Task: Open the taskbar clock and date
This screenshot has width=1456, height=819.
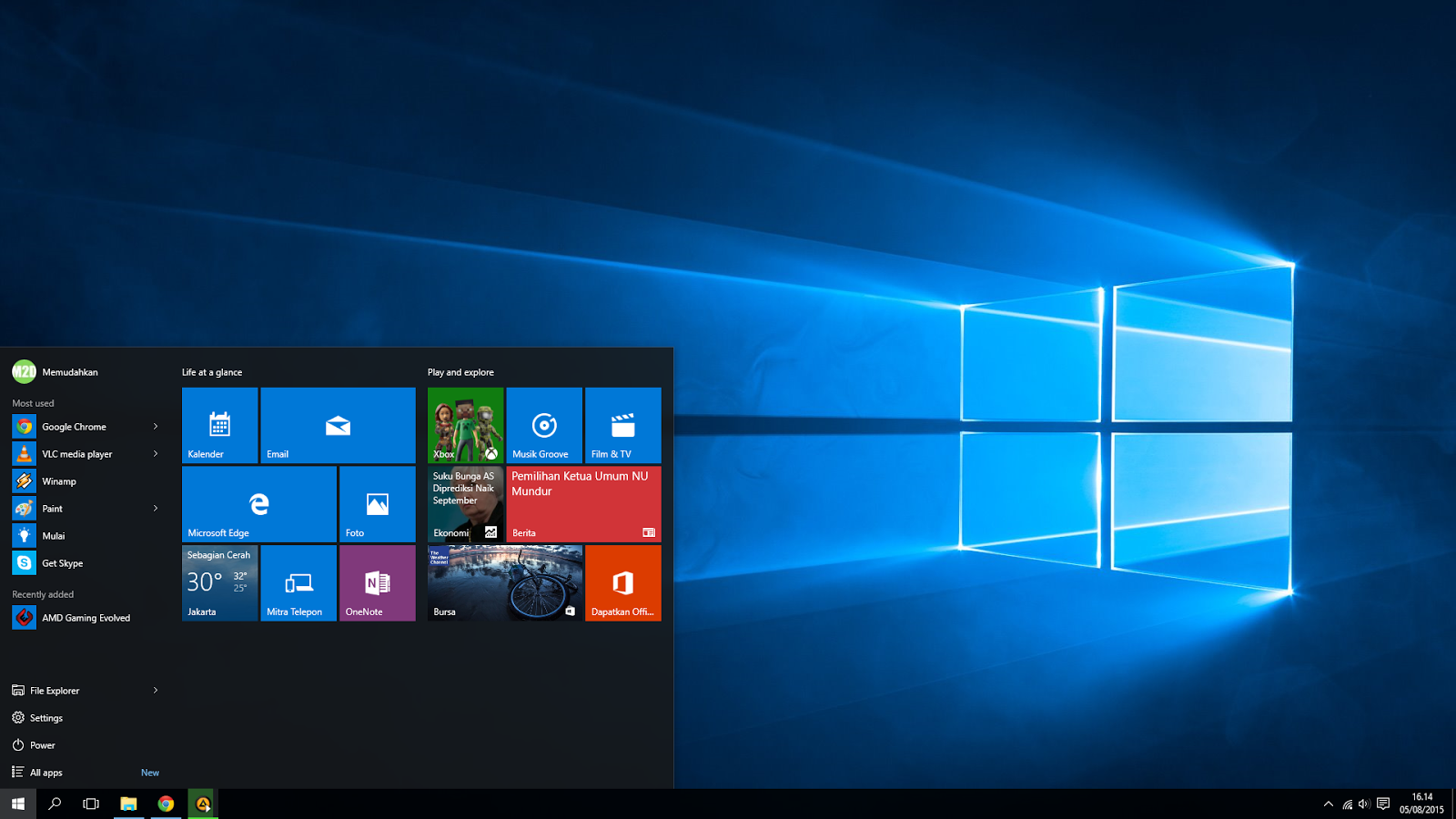Action: tap(1421, 804)
